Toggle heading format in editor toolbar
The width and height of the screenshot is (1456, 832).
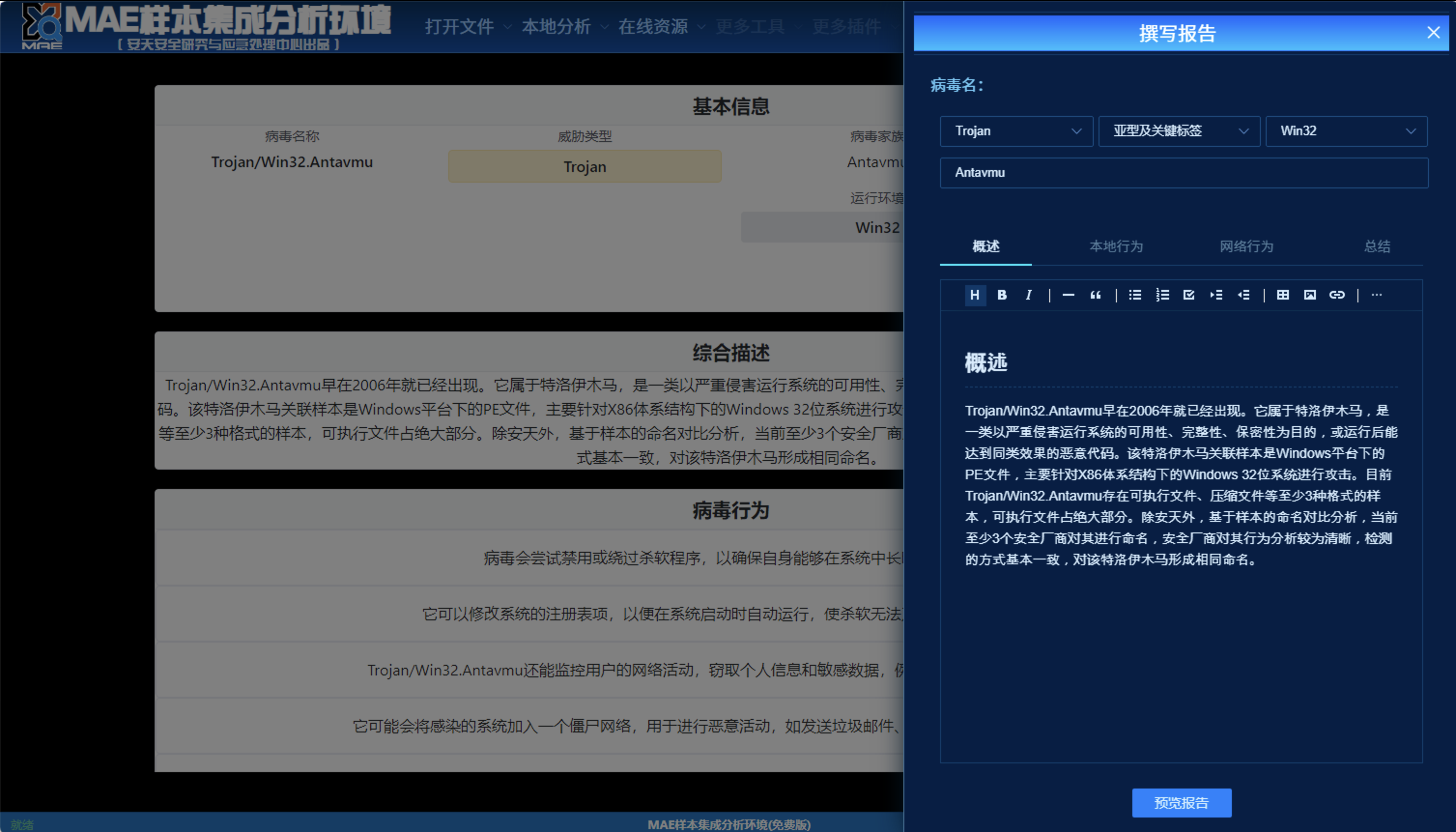click(x=975, y=295)
